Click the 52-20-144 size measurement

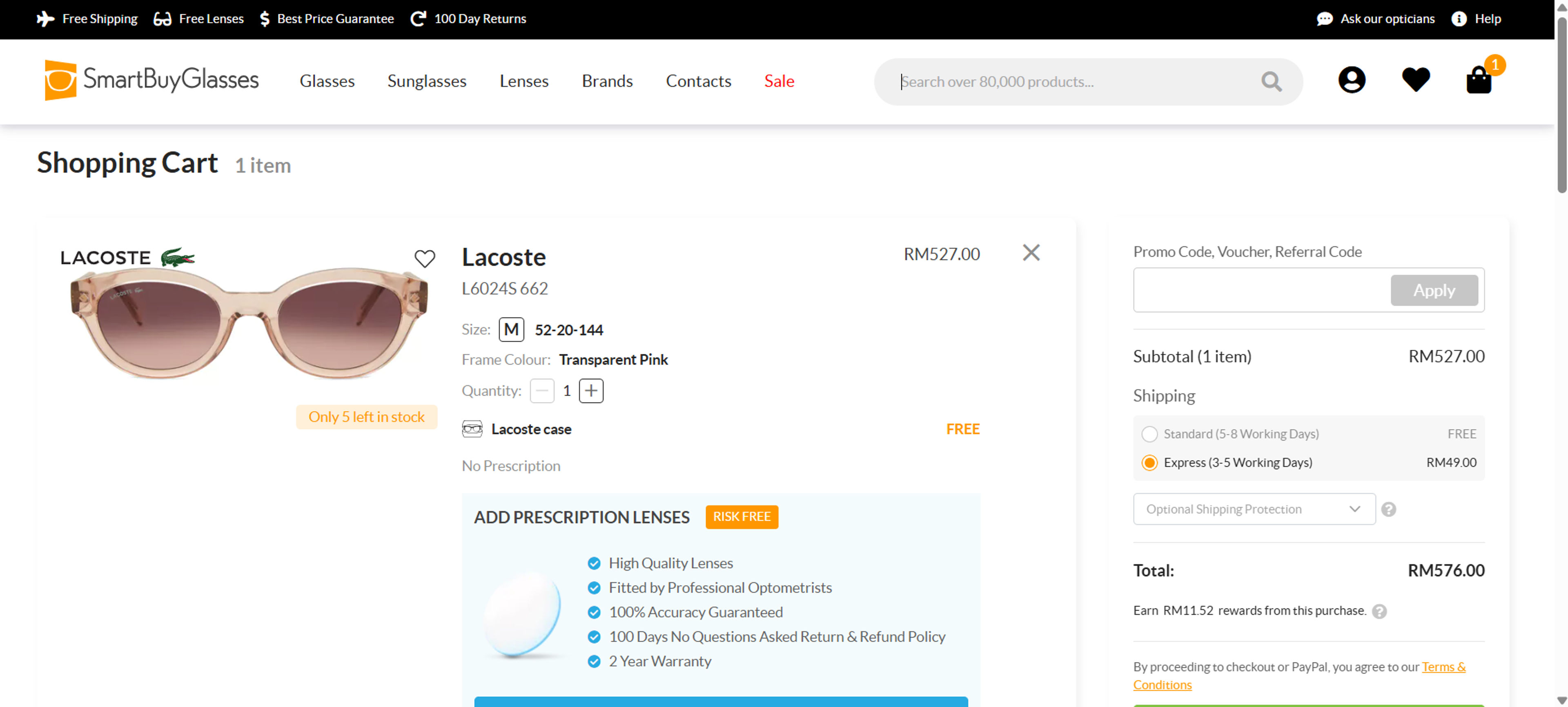pos(568,330)
